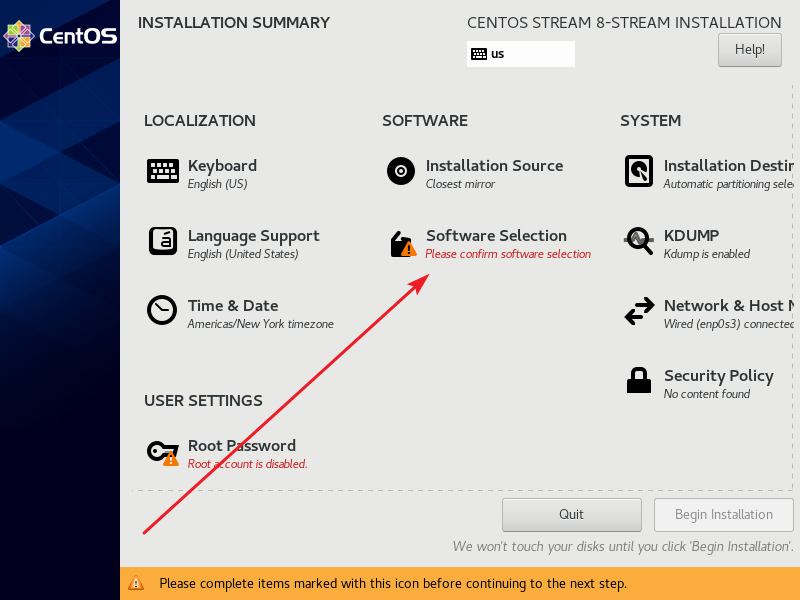The image size is (800, 600).
Task: Click the Begin Installation button
Action: (x=723, y=514)
